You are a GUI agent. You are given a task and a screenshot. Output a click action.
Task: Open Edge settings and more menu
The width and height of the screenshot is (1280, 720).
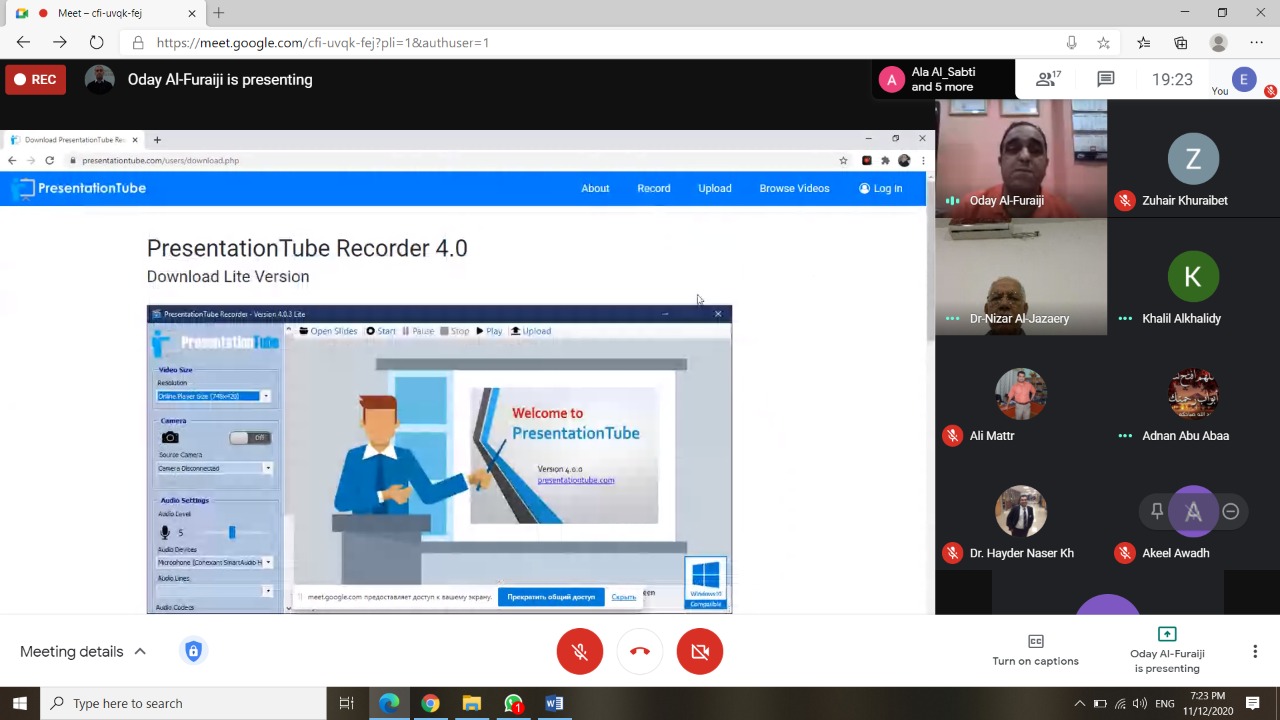coord(1257,43)
